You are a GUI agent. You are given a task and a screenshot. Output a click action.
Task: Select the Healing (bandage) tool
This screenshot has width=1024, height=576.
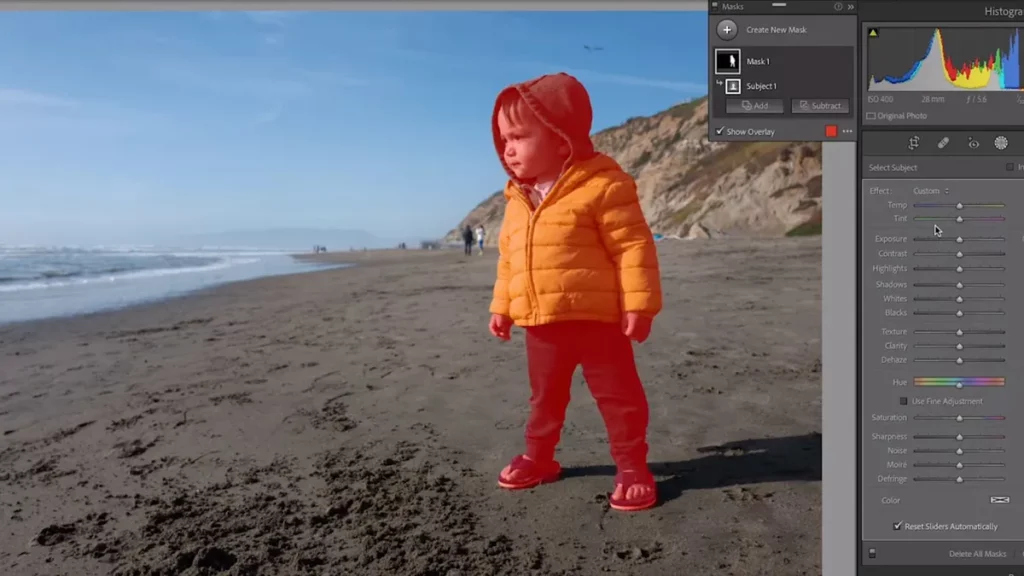pyautogui.click(x=943, y=143)
